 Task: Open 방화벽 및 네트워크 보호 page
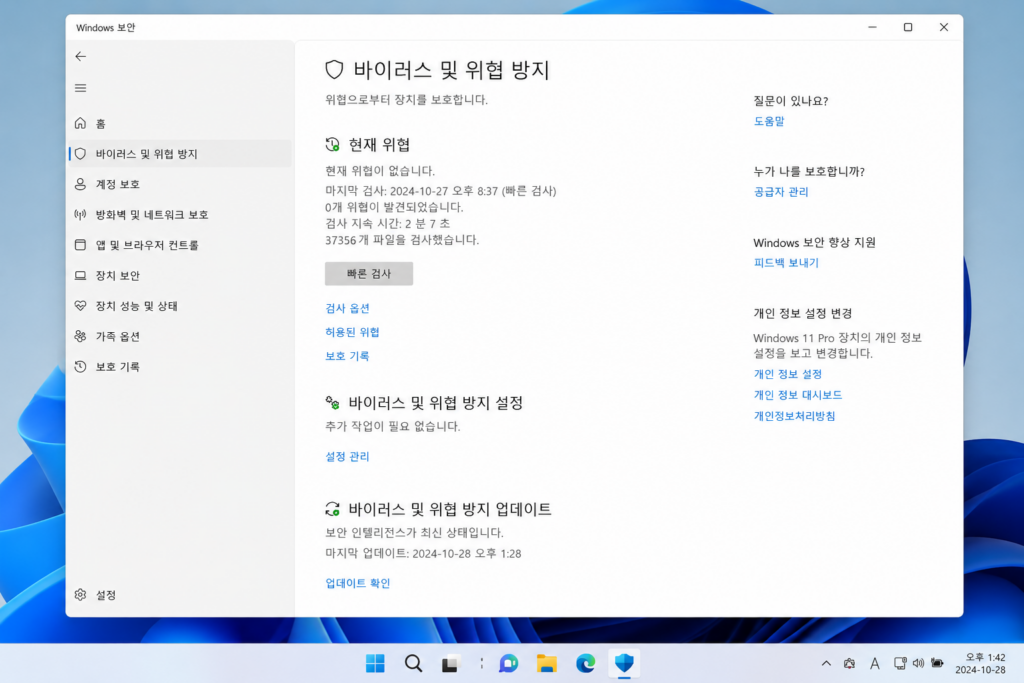click(x=180, y=214)
